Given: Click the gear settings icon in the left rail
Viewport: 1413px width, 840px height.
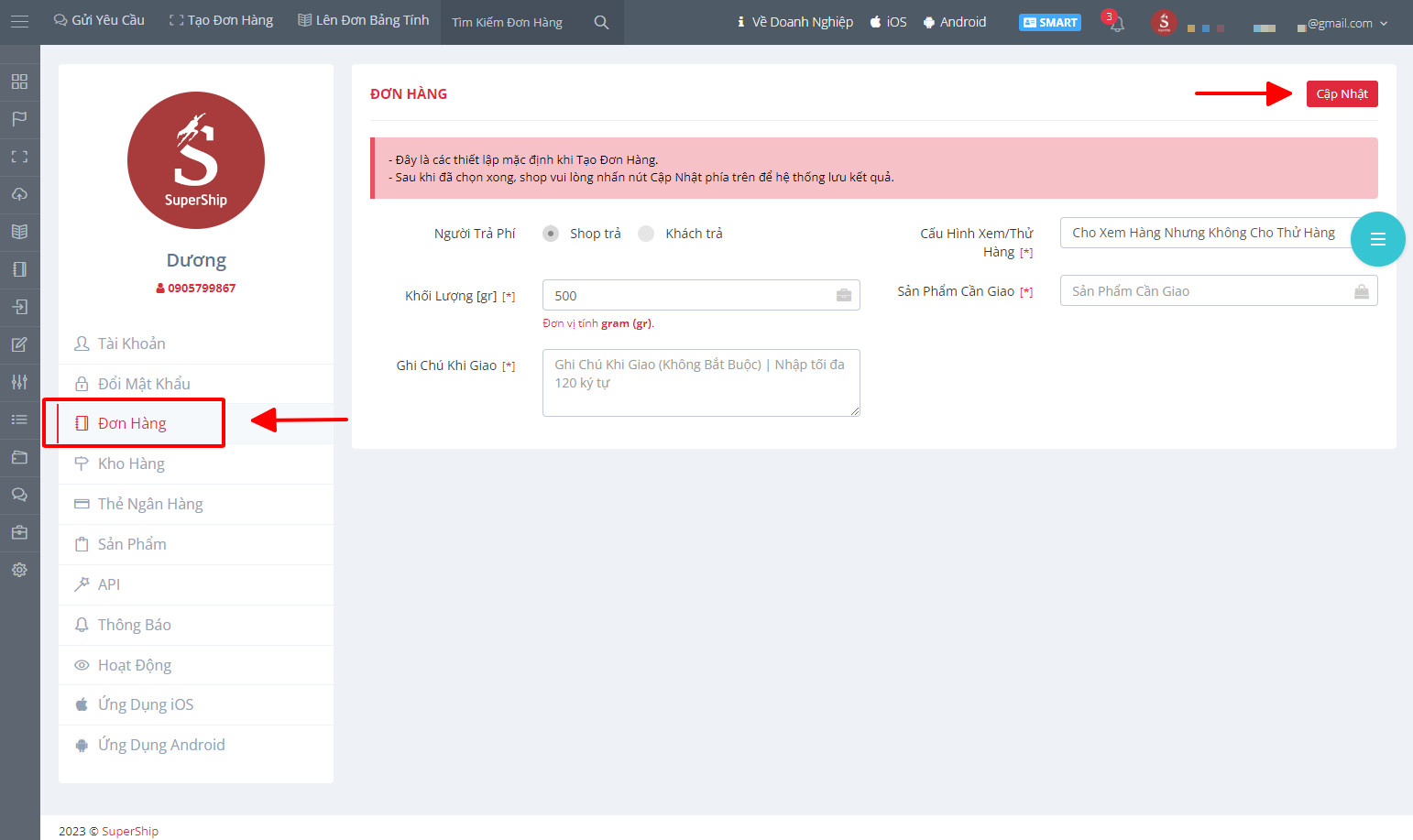Looking at the screenshot, I should [19, 570].
